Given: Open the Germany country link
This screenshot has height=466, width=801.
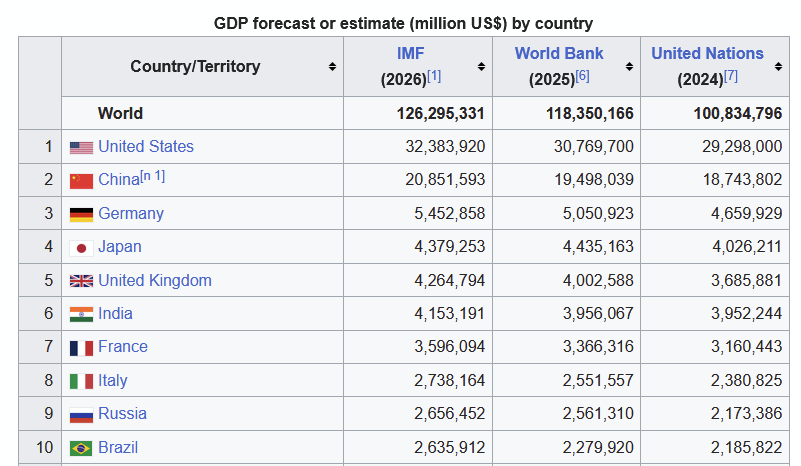Looking at the screenshot, I should coord(131,213).
